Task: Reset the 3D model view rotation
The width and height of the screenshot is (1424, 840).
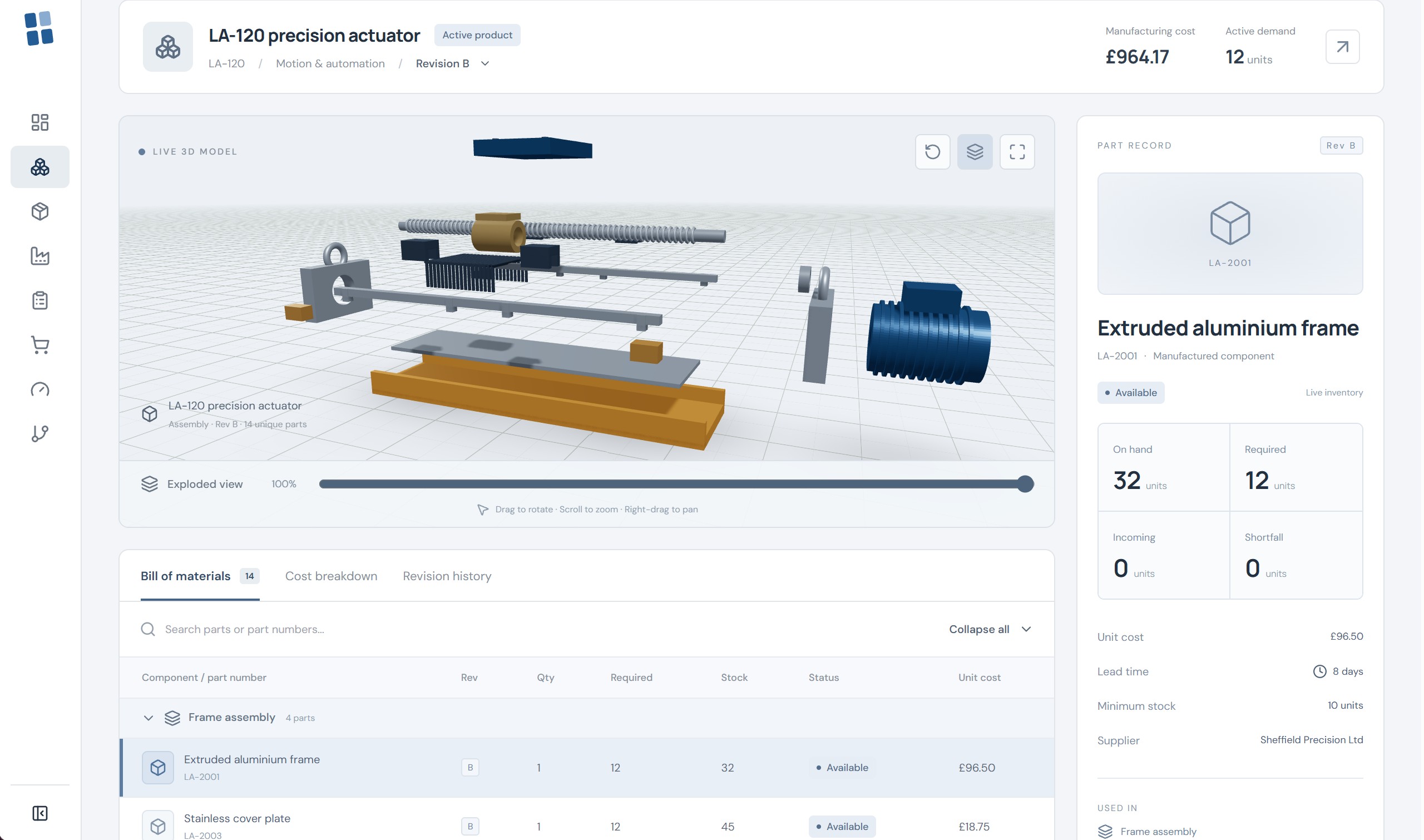Action: tap(933, 152)
